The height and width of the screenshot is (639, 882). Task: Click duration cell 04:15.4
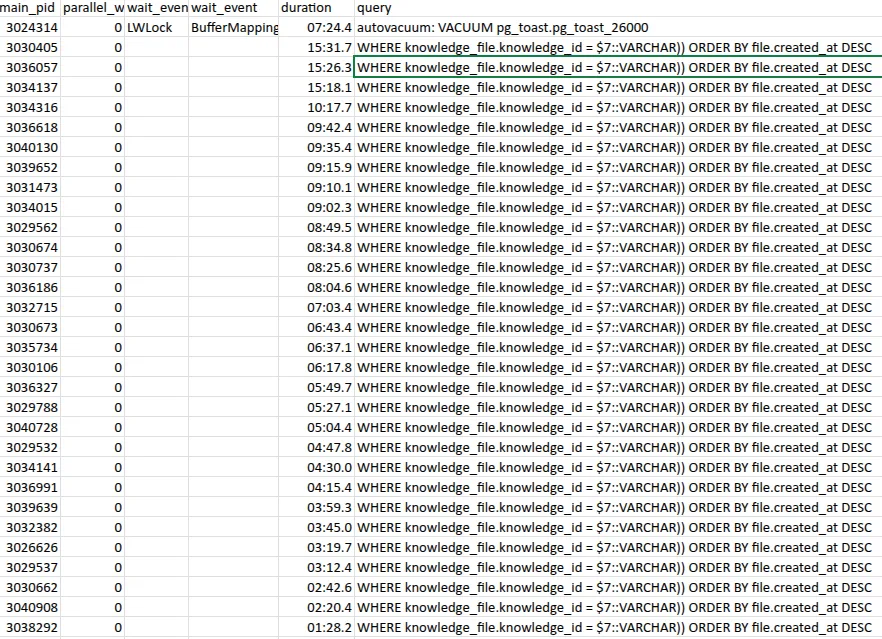316,488
